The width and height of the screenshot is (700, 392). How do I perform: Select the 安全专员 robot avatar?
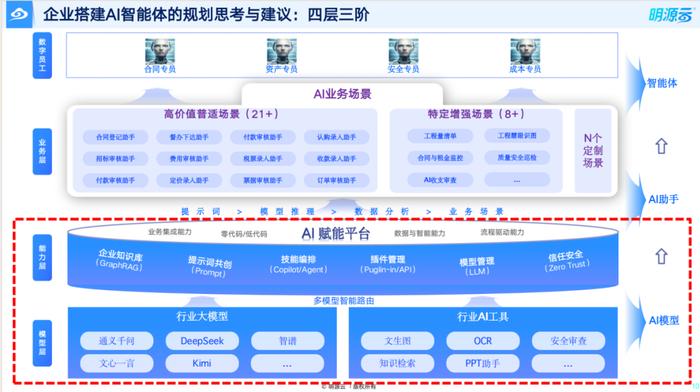pos(404,51)
